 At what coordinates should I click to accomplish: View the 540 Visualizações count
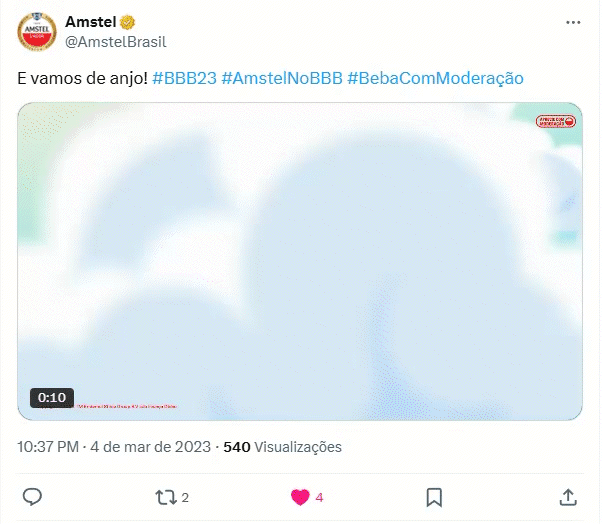[x=283, y=447]
